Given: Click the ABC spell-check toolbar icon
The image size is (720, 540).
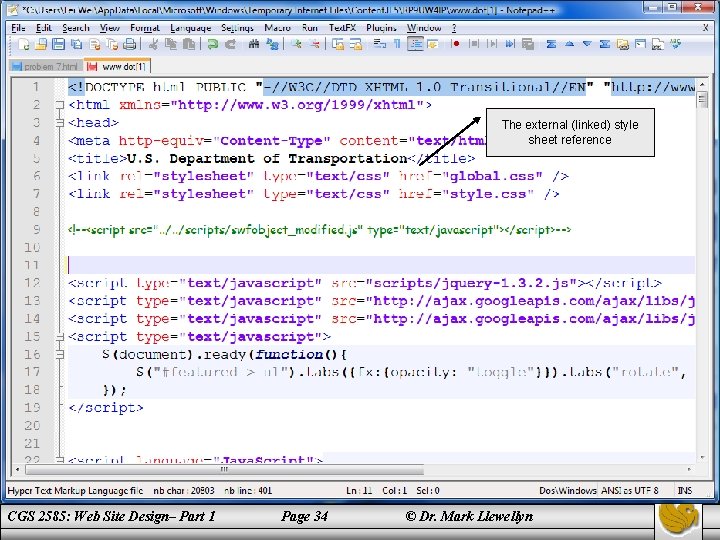Looking at the screenshot, I should tap(675, 45).
